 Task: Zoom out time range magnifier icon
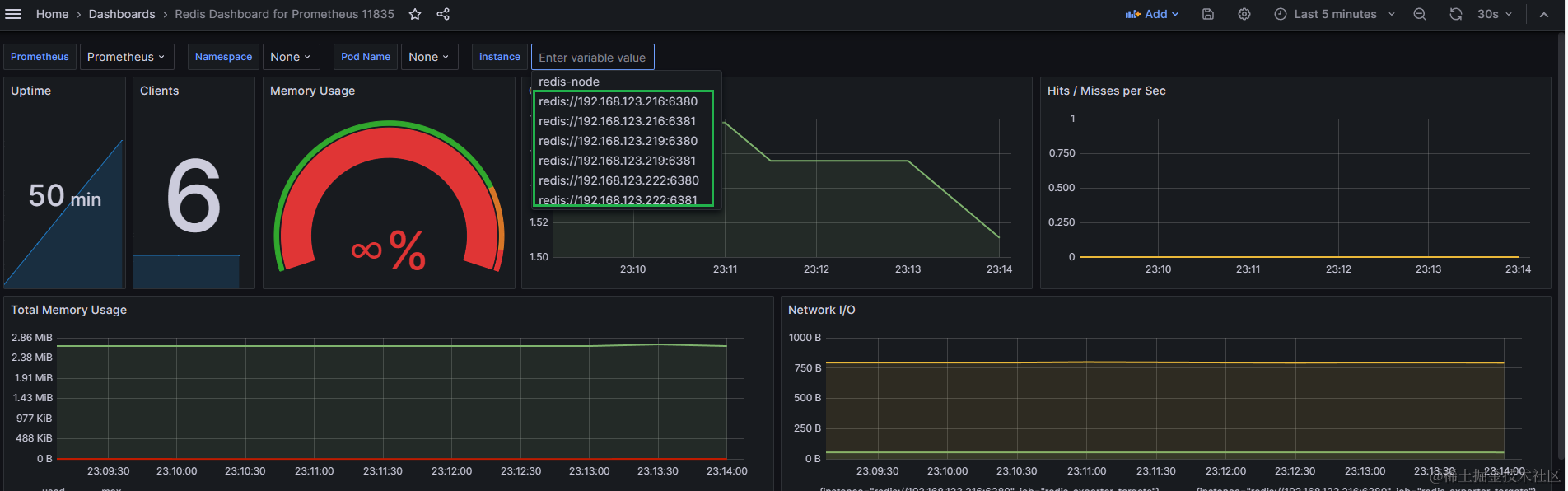click(x=1420, y=14)
